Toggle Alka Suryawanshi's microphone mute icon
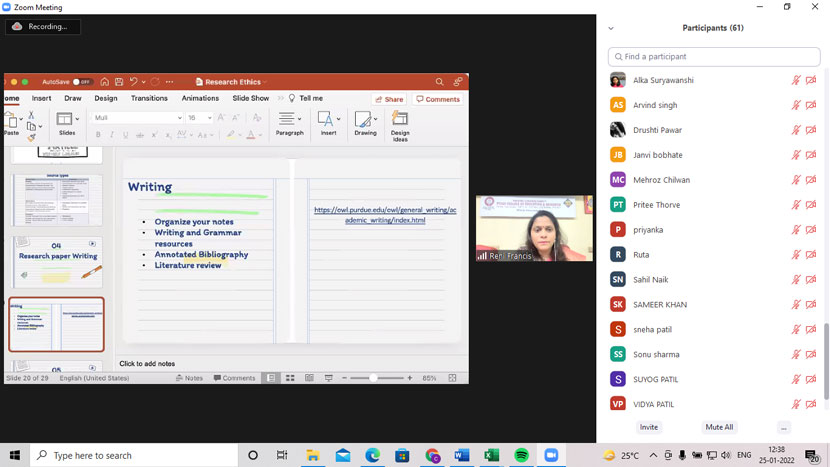The width and height of the screenshot is (830, 467). click(796, 80)
